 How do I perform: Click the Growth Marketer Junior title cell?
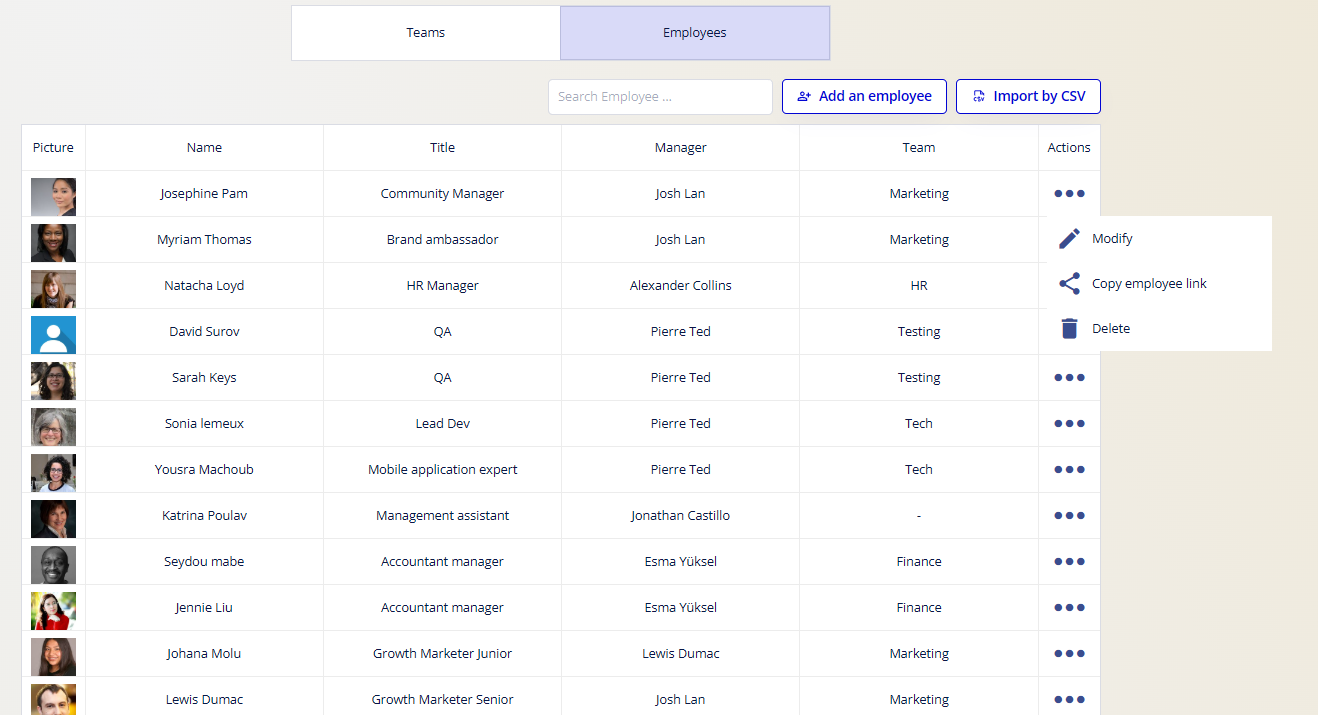tap(442, 654)
